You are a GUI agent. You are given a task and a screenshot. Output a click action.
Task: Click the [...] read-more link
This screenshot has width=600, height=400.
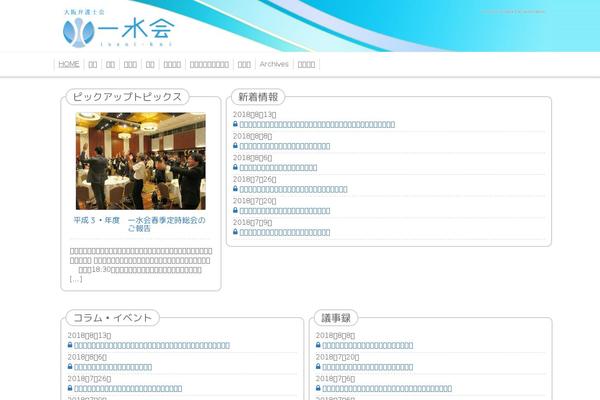[x=76, y=279]
